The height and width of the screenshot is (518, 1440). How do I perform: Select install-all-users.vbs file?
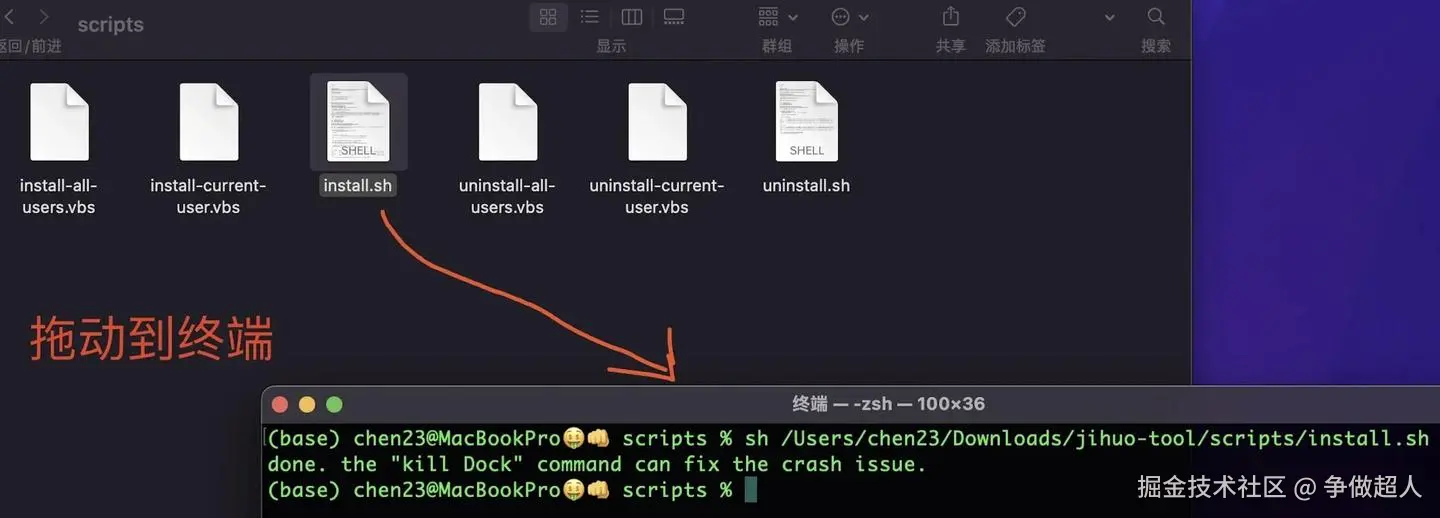pos(58,147)
